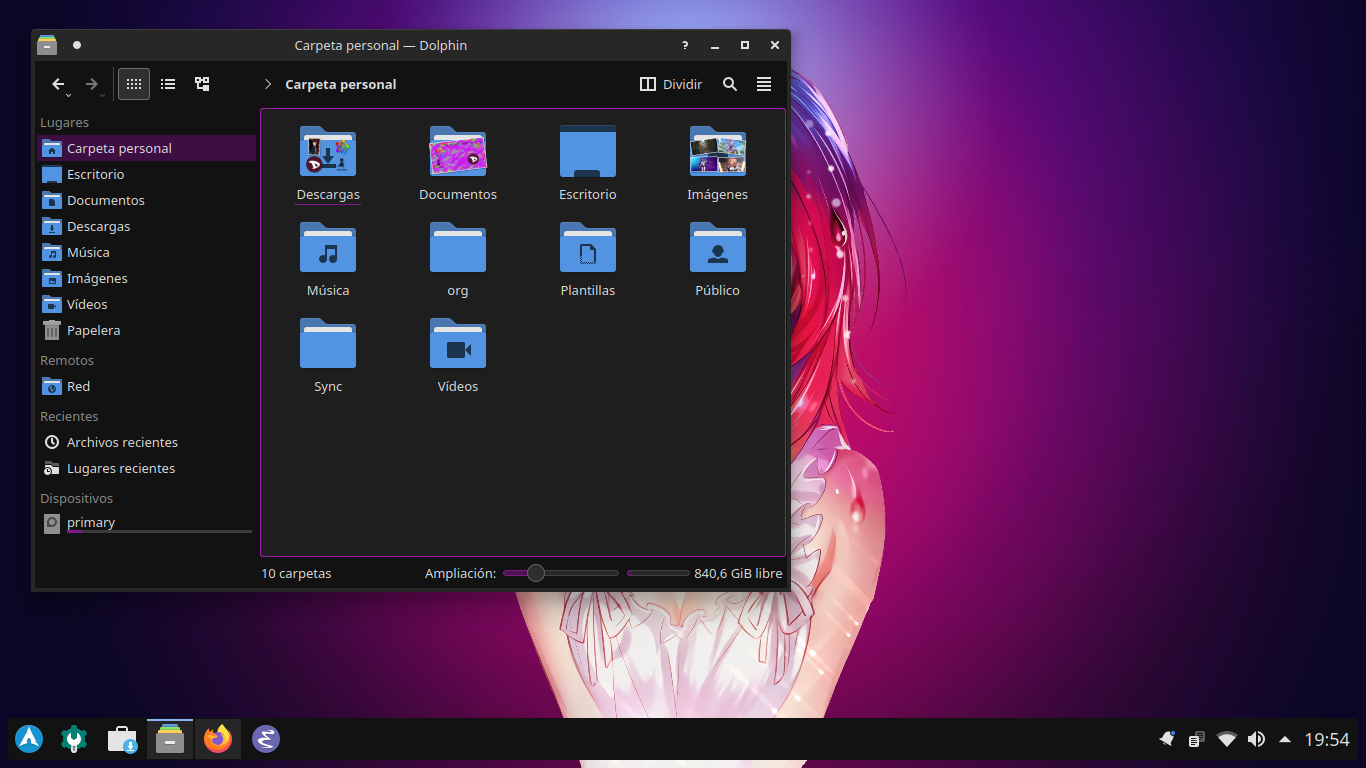Select the Vídeos folder icon

point(458,344)
